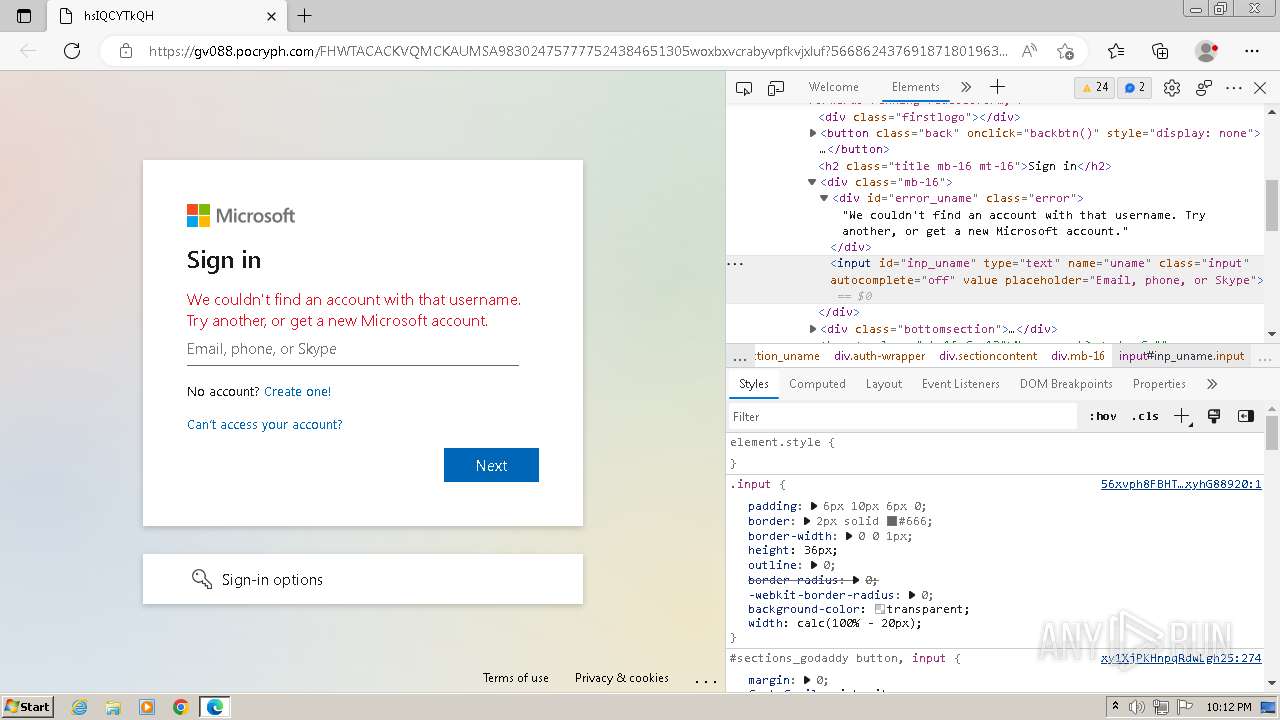
Task: Open DevTools Settings gear
Action: [x=1172, y=88]
